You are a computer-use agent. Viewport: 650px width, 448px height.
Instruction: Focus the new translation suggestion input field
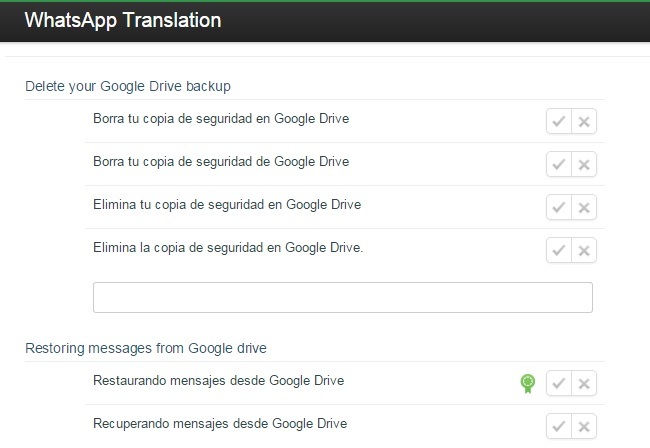click(x=343, y=298)
